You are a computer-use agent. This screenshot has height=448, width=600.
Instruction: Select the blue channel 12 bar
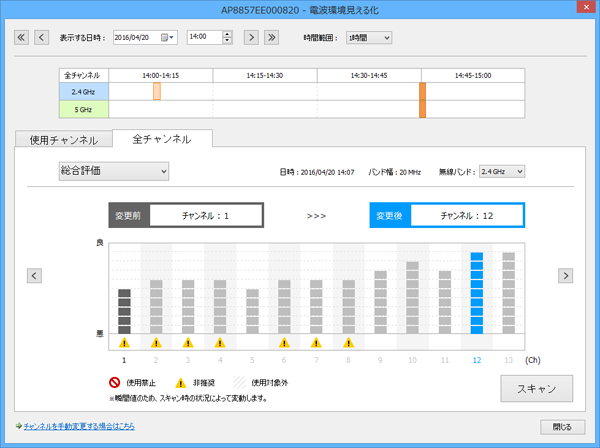coord(476,292)
